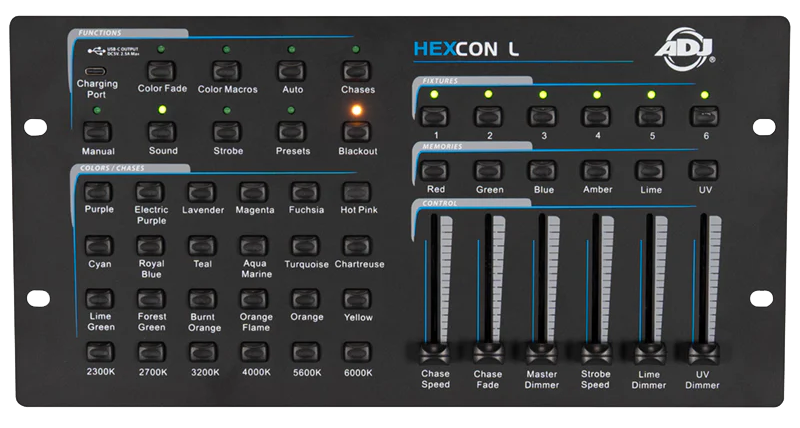Pick the Forest Green color button
This screenshot has height=428, width=800.
tap(151, 299)
